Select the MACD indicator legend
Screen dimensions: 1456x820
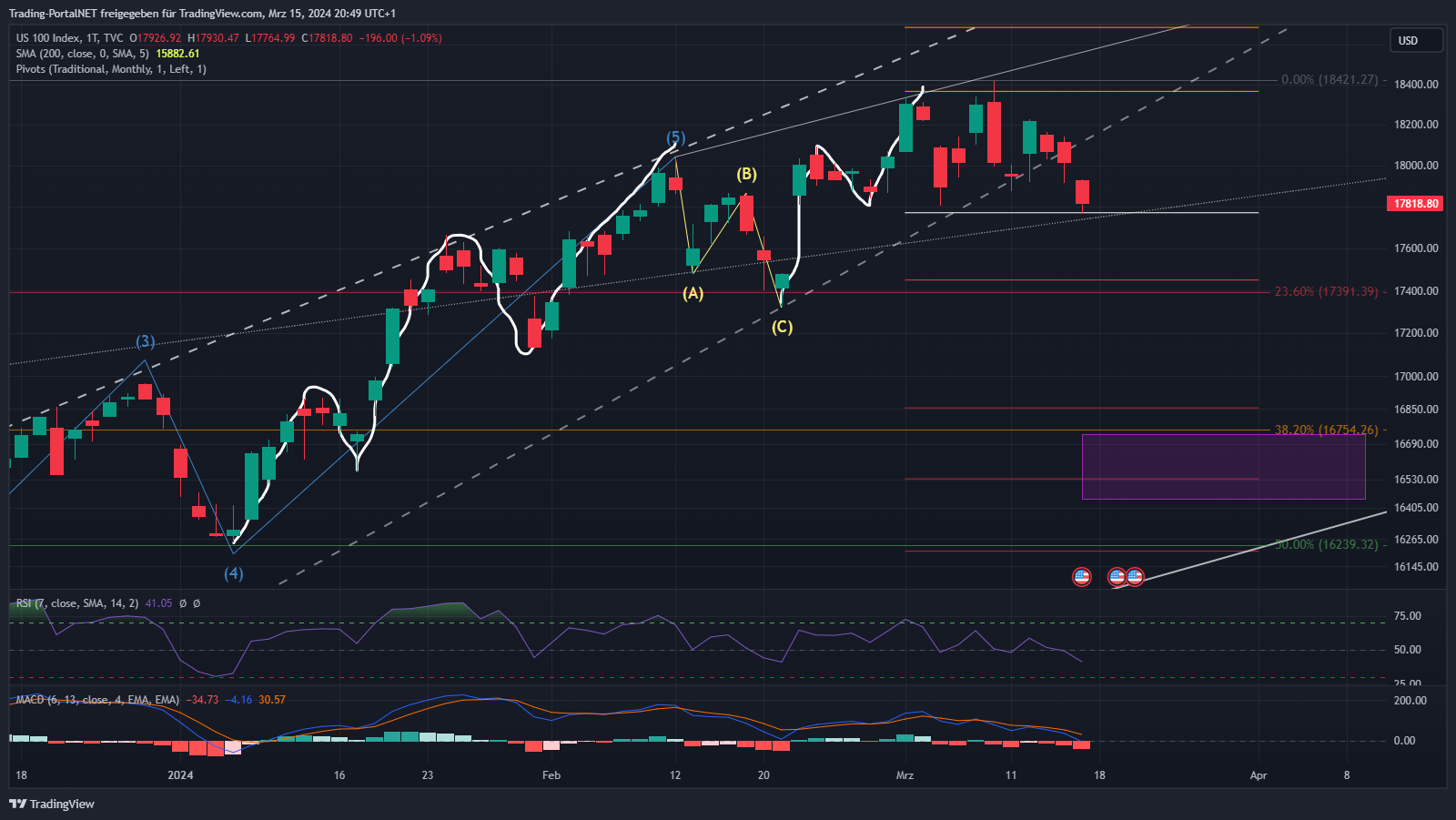[97, 700]
